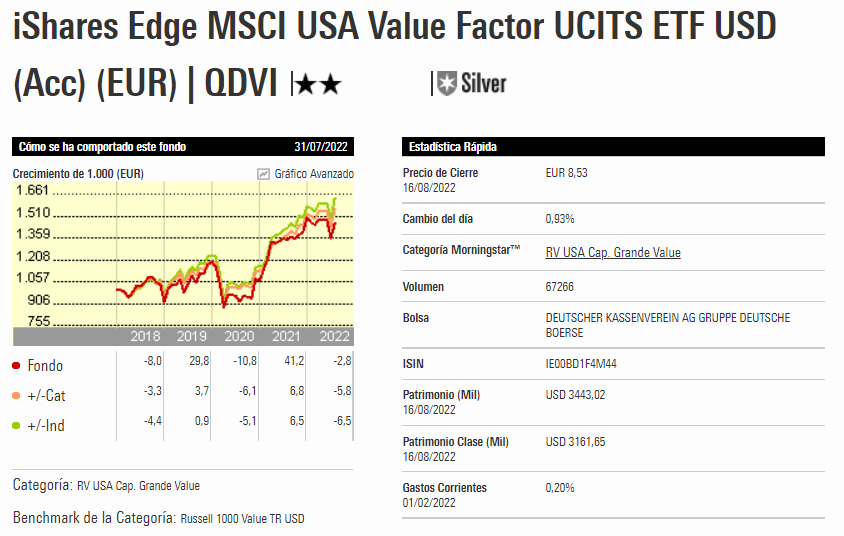Click the iShares Edge MSCI USA fund title
The height and width of the screenshot is (536, 844).
395,28
